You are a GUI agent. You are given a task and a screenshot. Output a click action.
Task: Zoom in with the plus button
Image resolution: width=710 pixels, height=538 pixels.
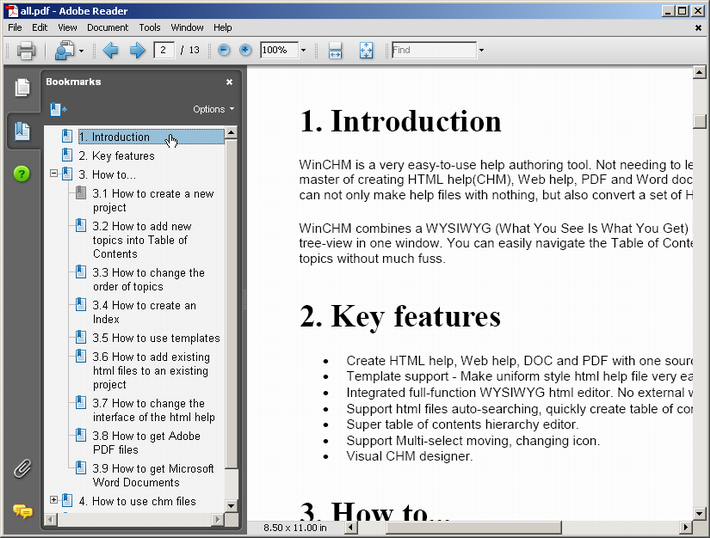[x=245, y=50]
